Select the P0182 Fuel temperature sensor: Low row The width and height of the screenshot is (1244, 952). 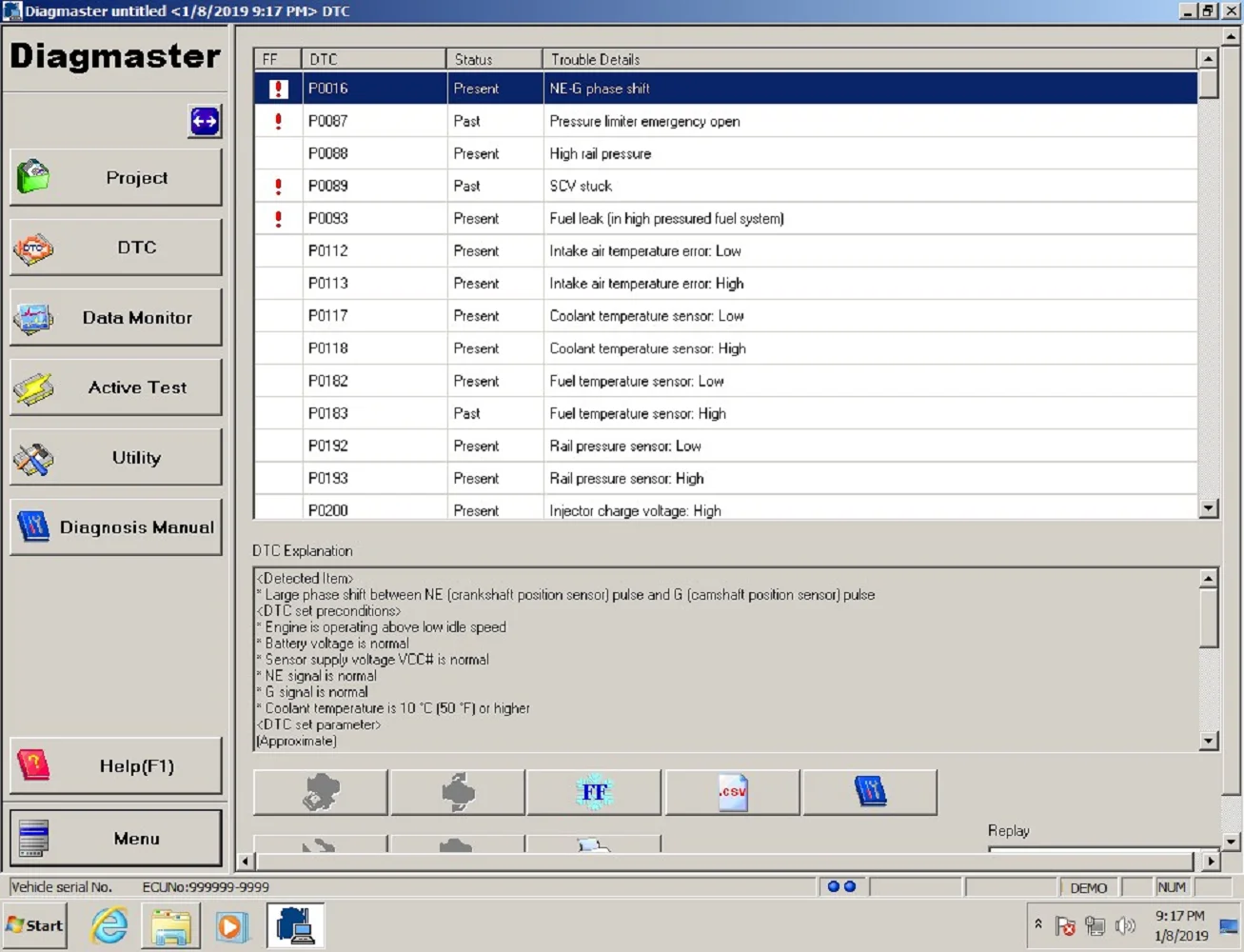pyautogui.click(x=725, y=381)
